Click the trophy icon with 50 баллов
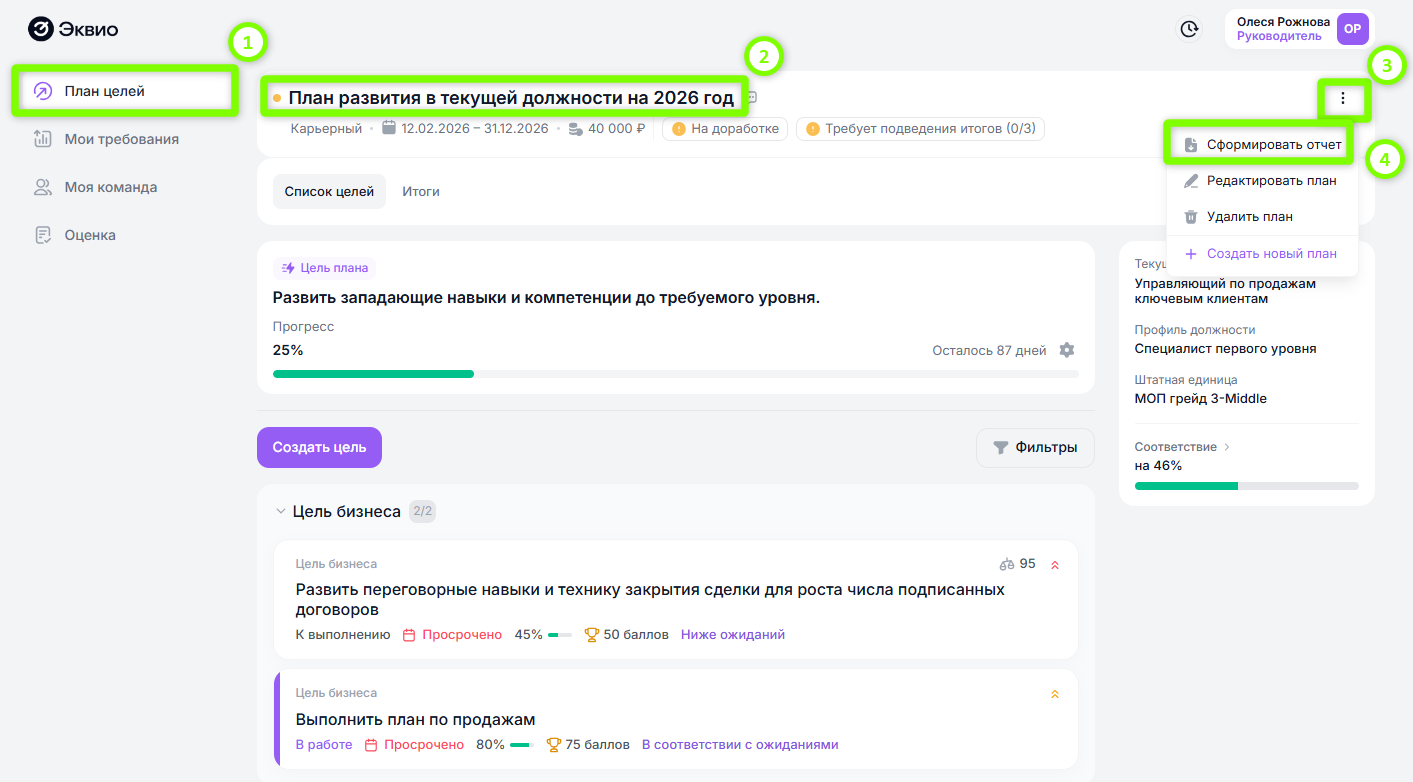This screenshot has width=1413, height=782. click(591, 634)
